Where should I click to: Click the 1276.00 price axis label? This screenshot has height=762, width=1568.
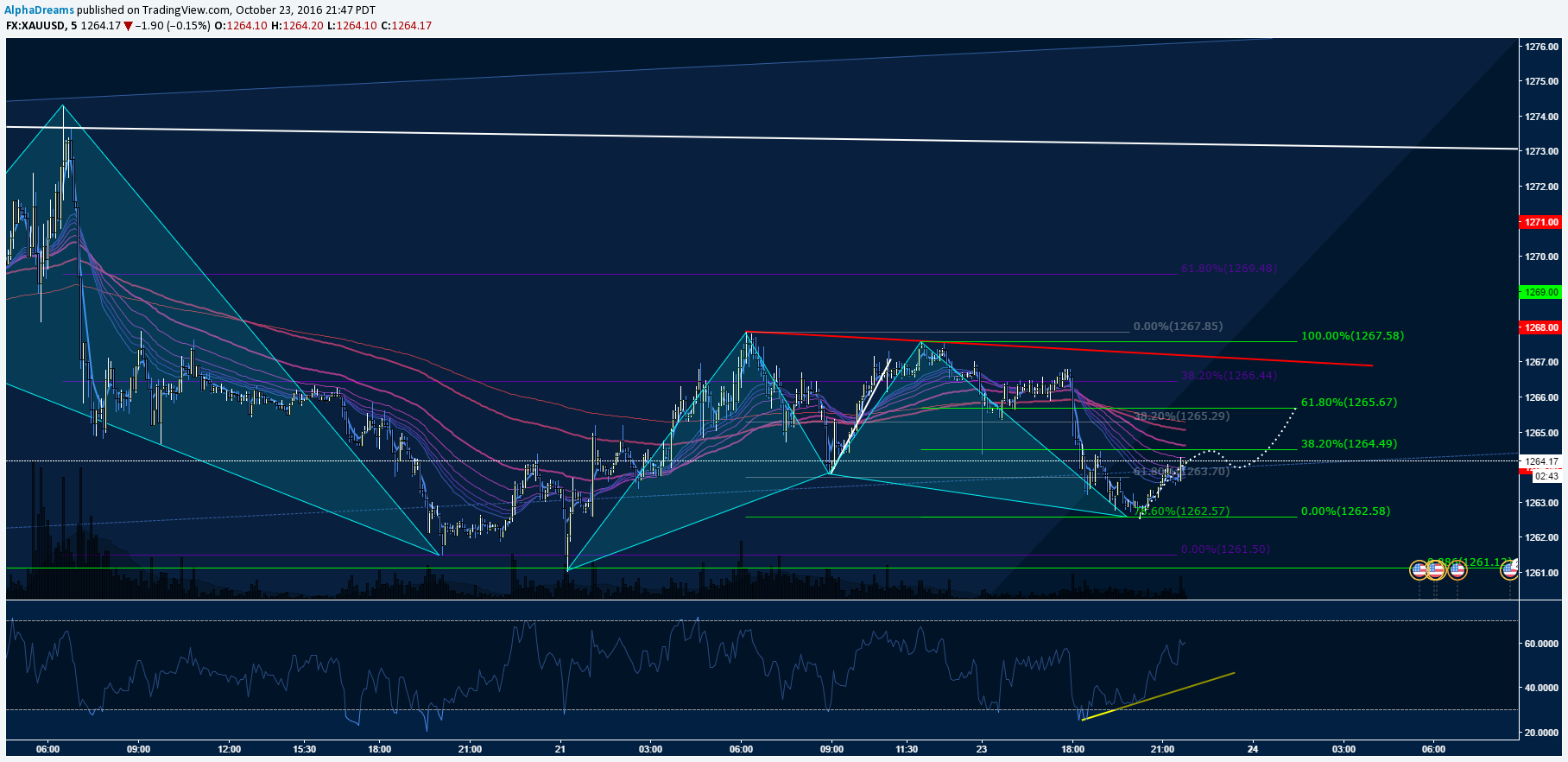tap(1541, 47)
